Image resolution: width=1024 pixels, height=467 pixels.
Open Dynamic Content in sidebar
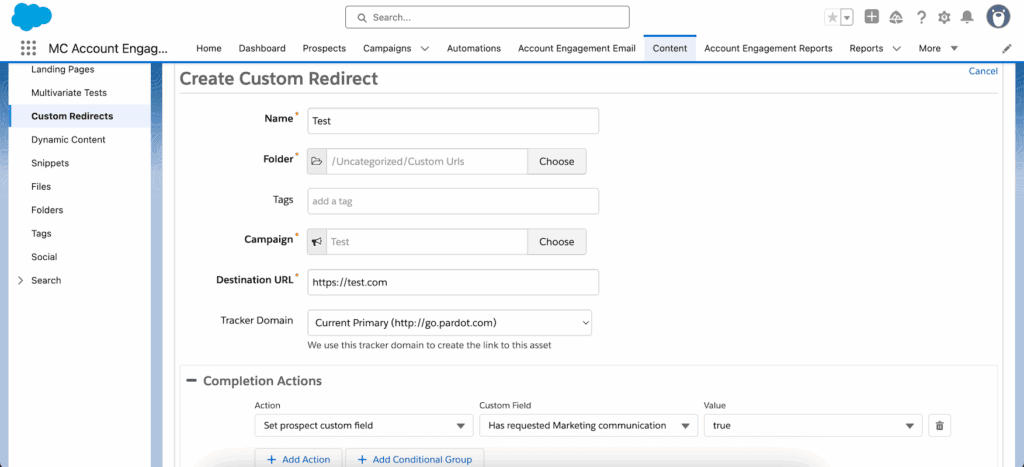tap(69, 140)
